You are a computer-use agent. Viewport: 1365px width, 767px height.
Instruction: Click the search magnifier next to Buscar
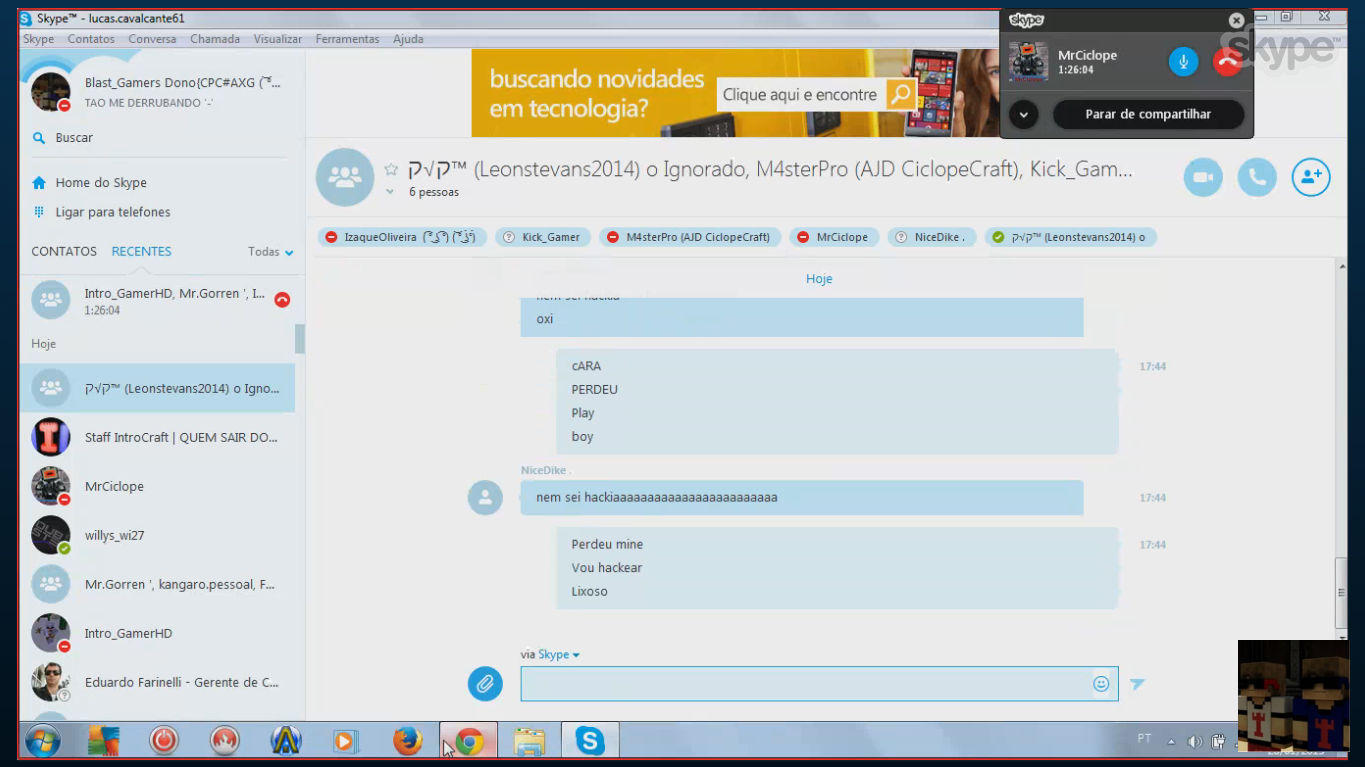click(x=39, y=138)
